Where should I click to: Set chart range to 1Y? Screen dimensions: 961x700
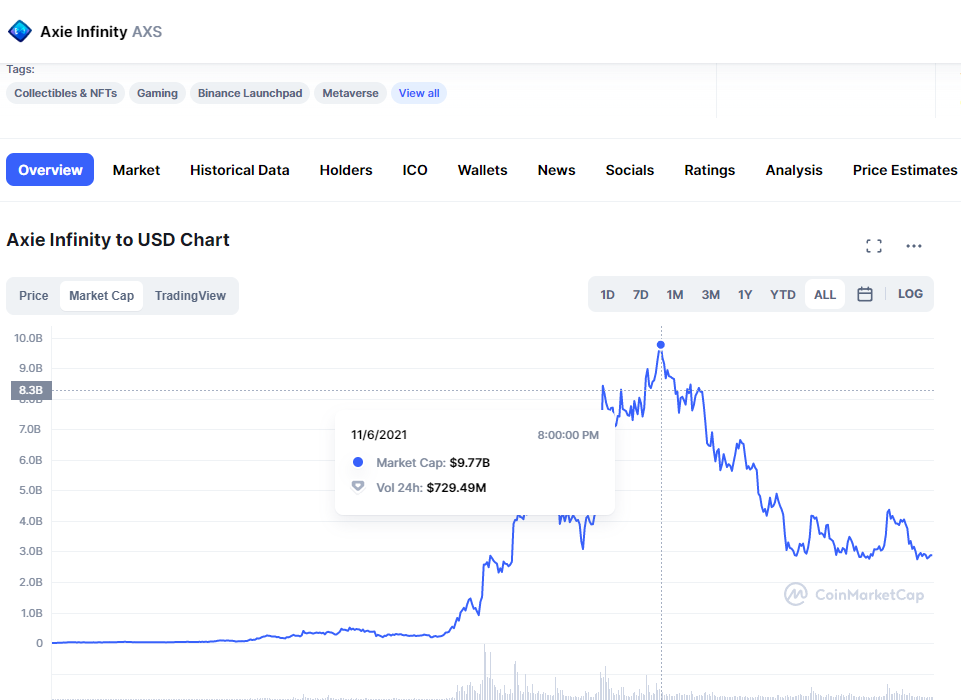(745, 295)
